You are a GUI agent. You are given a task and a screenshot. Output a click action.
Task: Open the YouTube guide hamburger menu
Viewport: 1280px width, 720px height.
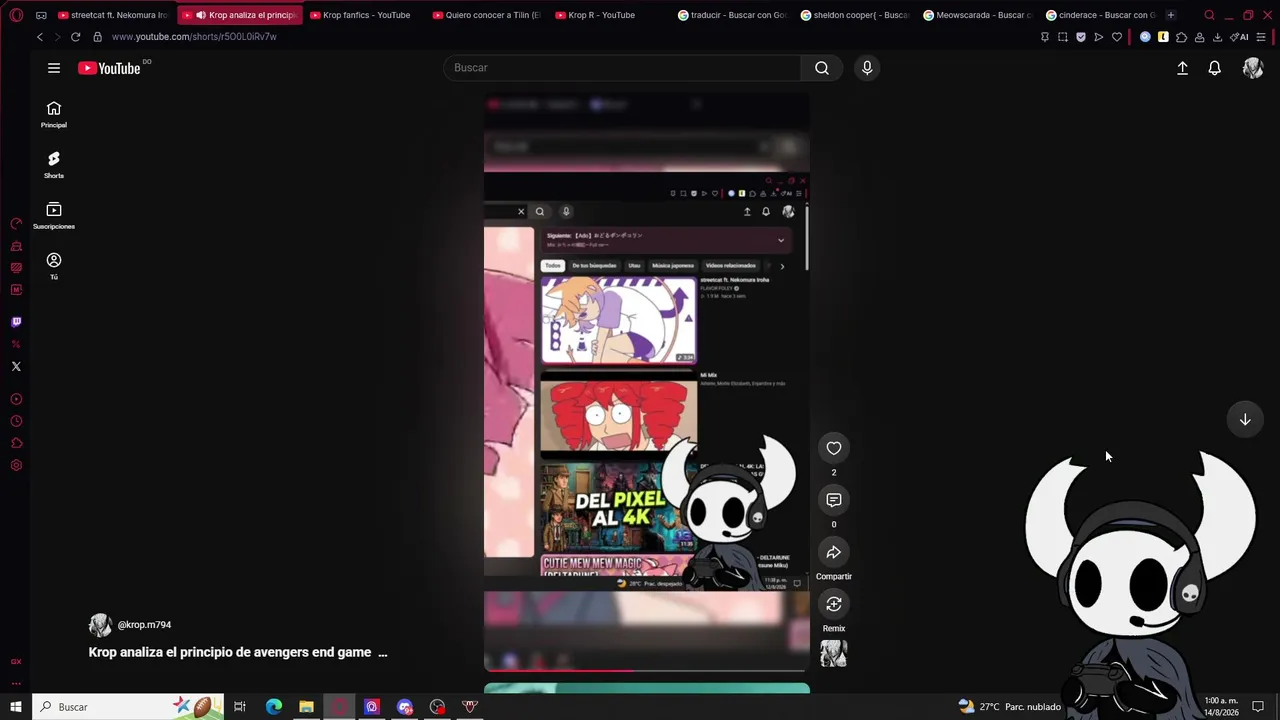54,68
